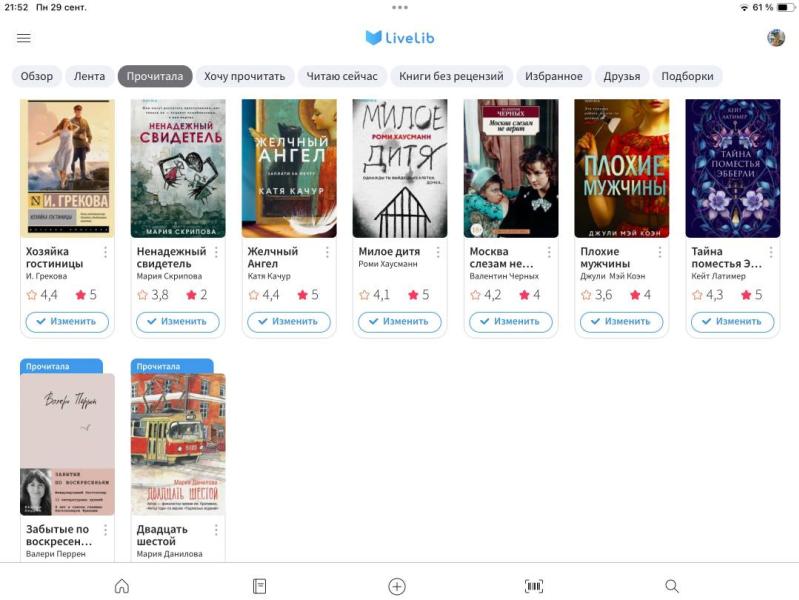Open the barcode scanner icon
799x600 pixels.
point(534,586)
